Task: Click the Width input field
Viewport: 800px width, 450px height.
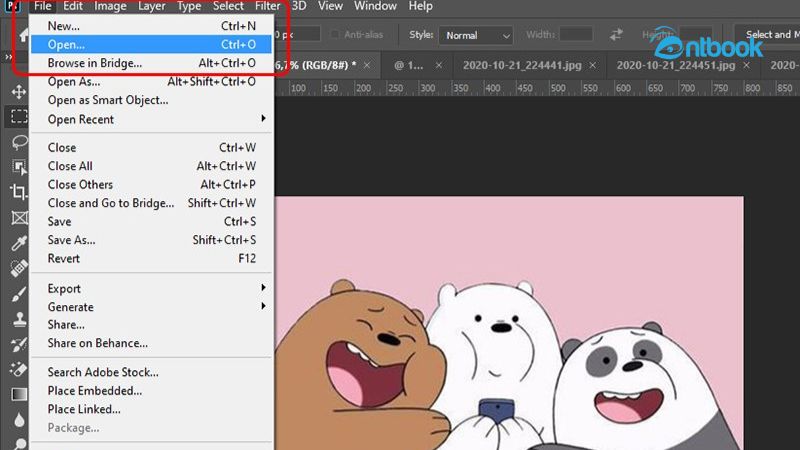Action: pyautogui.click(x=576, y=35)
